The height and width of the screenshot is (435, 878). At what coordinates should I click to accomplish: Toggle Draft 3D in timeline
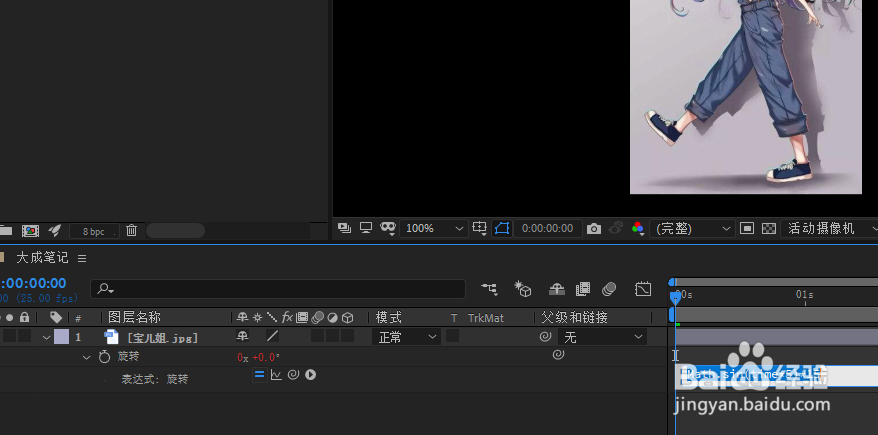coord(522,289)
